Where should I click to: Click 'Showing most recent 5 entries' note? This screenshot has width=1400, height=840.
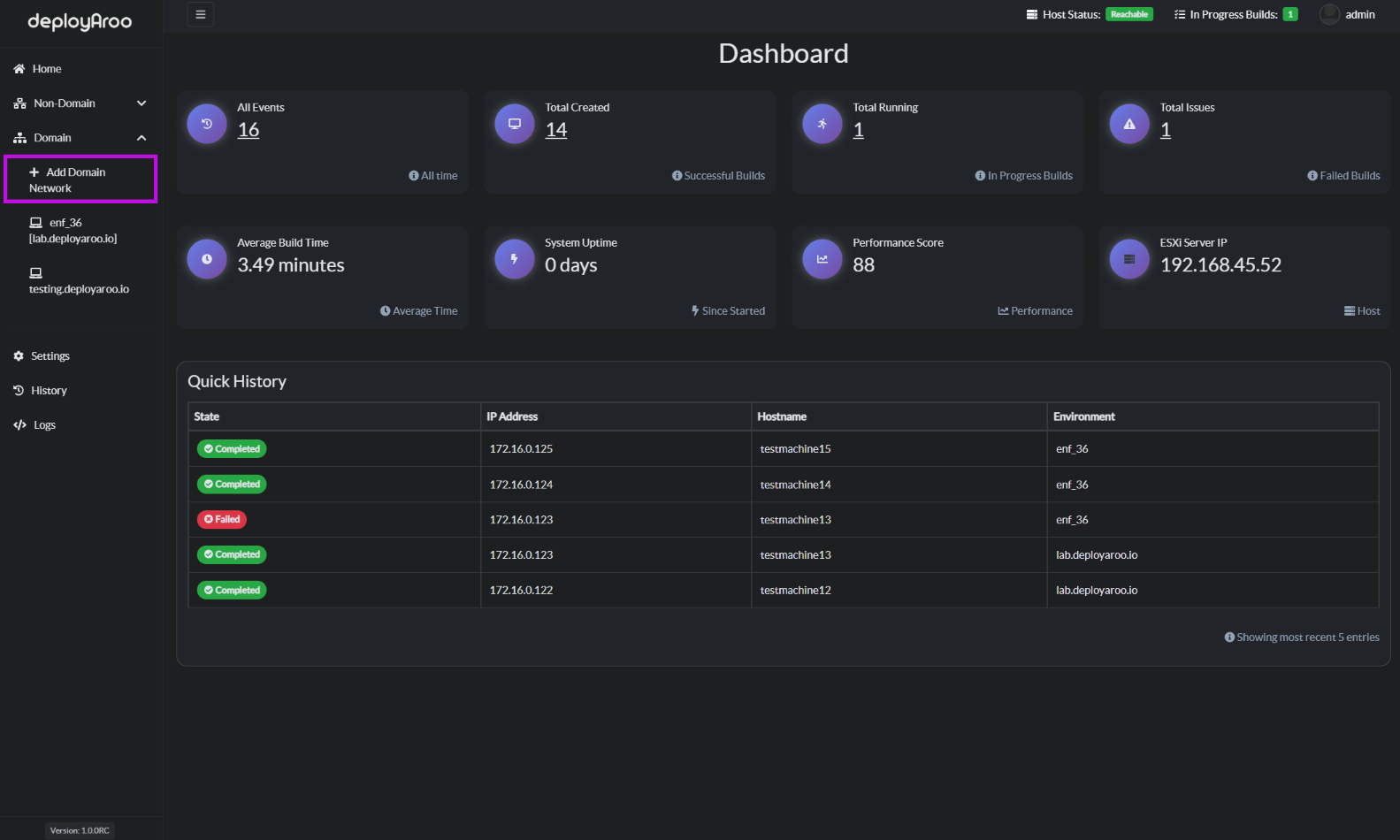tap(1302, 638)
